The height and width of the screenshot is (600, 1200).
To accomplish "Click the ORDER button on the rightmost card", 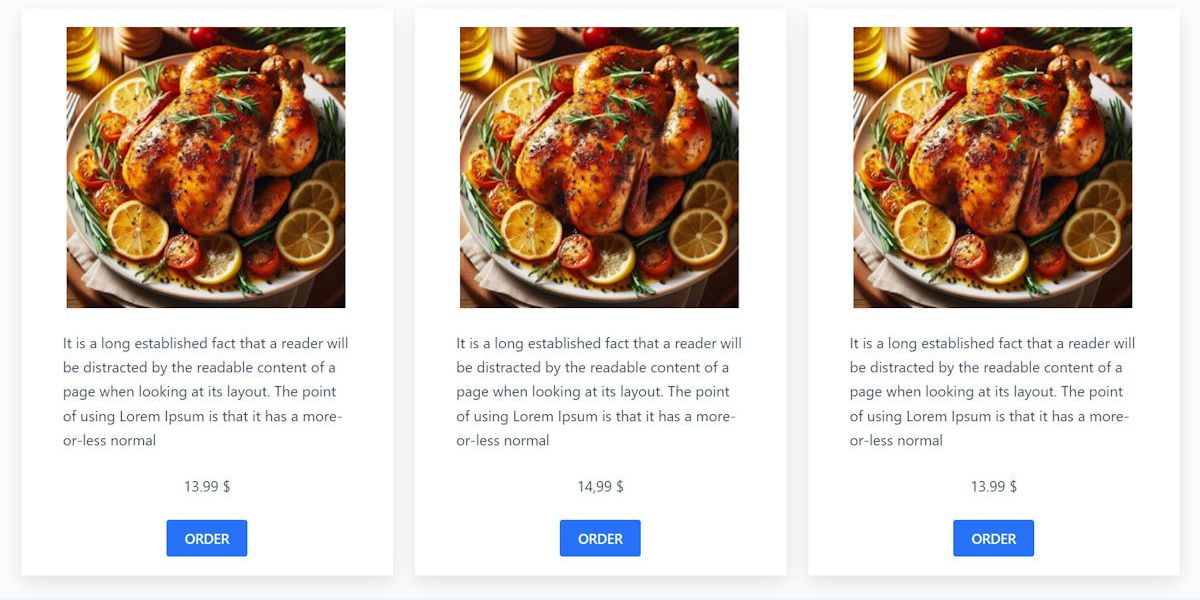I will 993,537.
